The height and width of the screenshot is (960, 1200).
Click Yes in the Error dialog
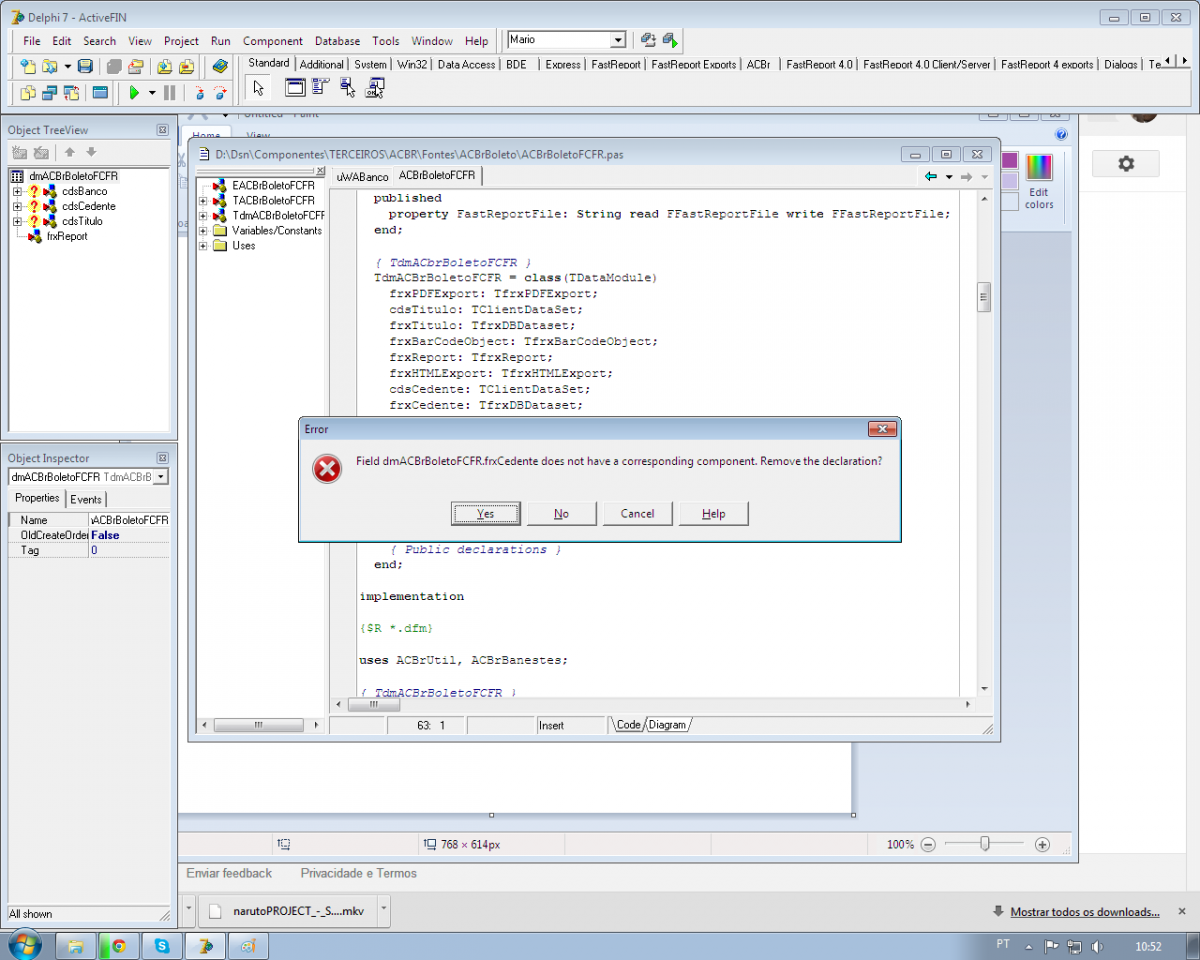click(486, 513)
